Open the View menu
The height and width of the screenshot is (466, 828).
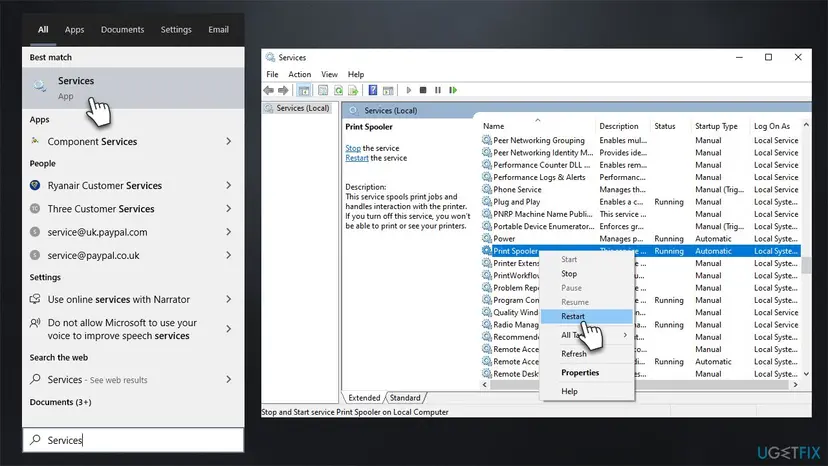329,74
